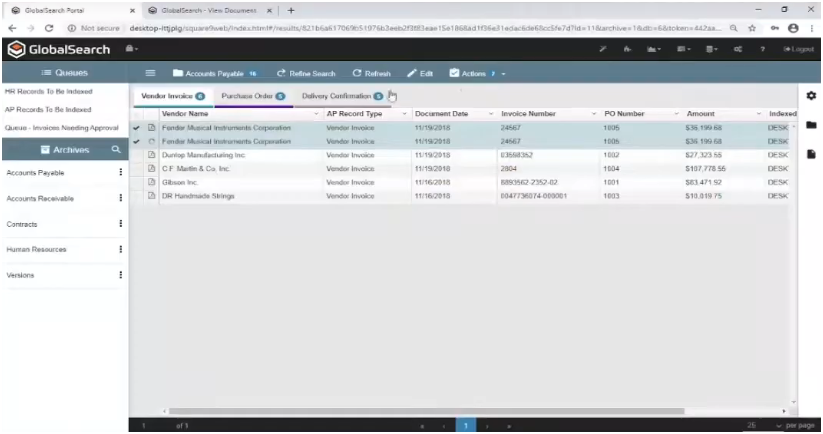Click the help question mark icon

click(x=763, y=49)
